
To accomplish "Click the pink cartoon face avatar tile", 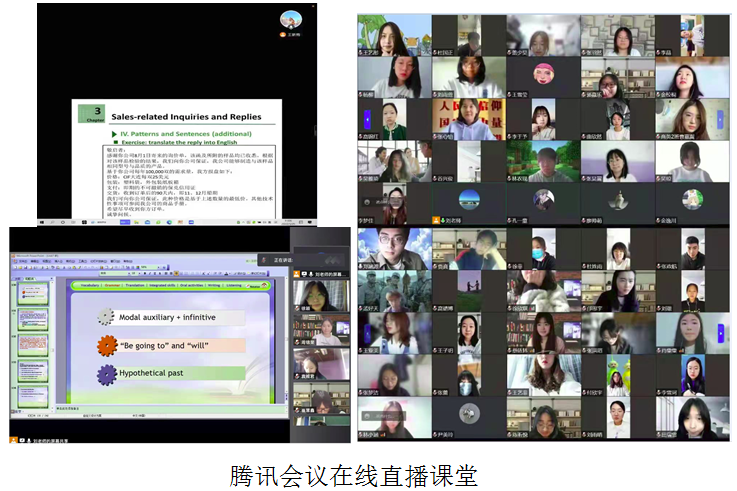I will point(544,74).
